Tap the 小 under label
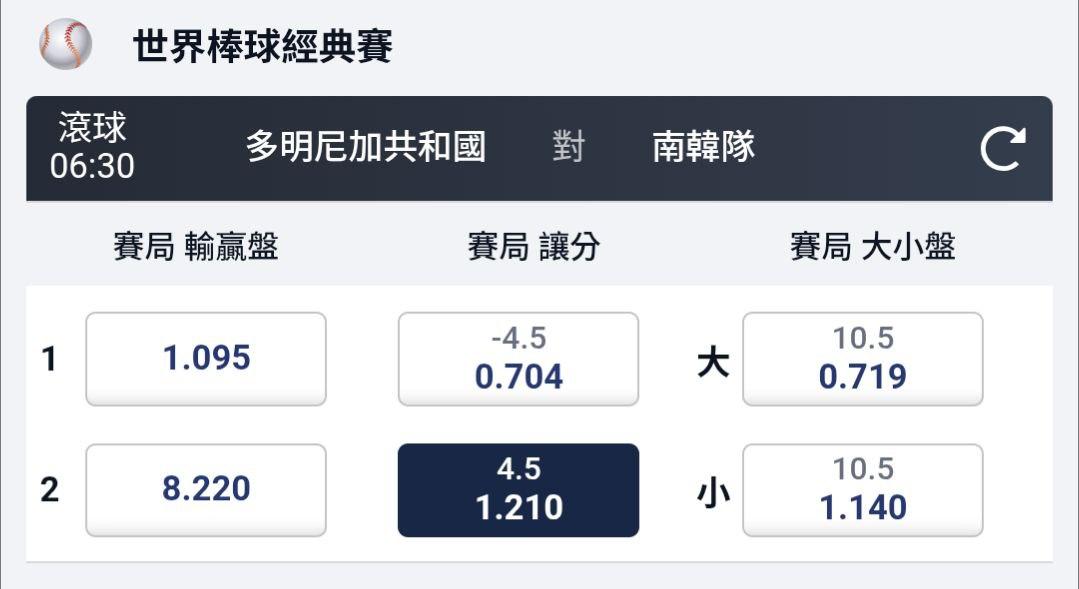The width and height of the screenshot is (1079, 589). click(x=713, y=492)
